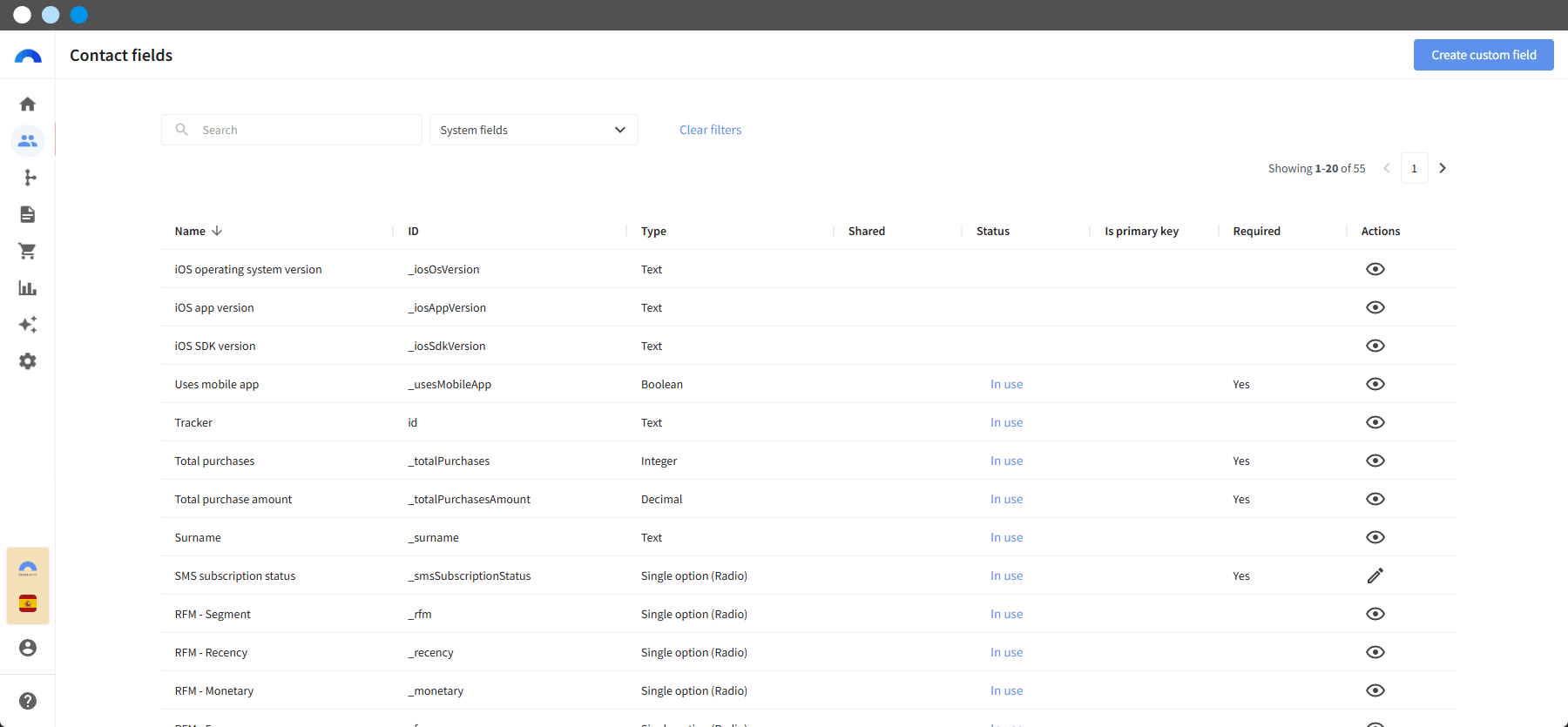Click Clear filters link
The image size is (1568, 727).
point(711,130)
